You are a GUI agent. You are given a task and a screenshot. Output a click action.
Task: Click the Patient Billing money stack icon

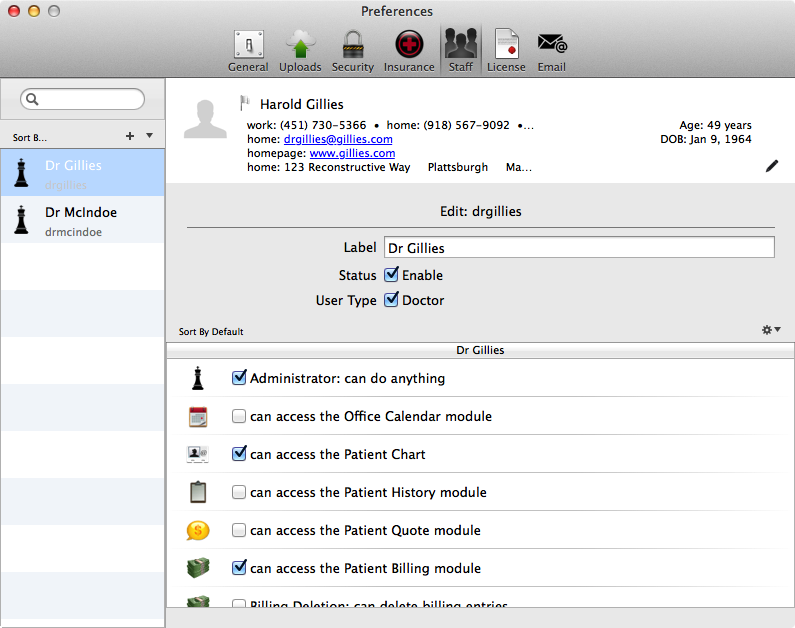pos(198,568)
